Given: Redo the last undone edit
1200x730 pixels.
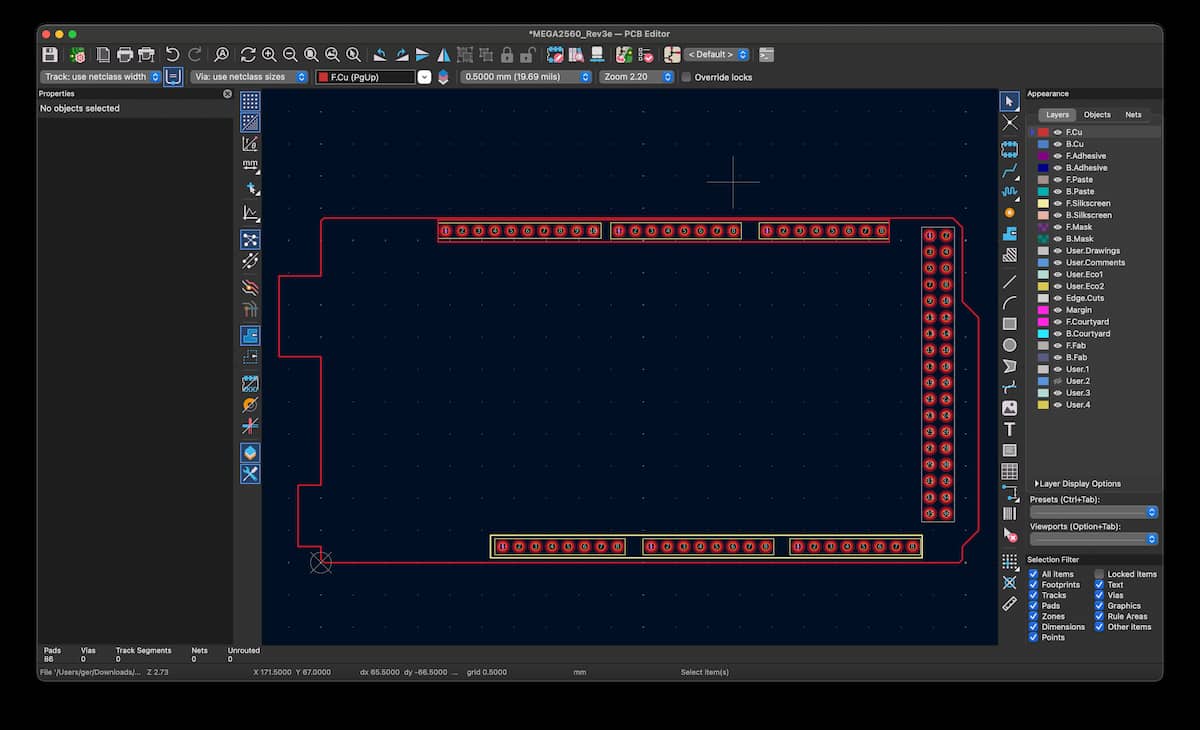Looking at the screenshot, I should coord(195,55).
